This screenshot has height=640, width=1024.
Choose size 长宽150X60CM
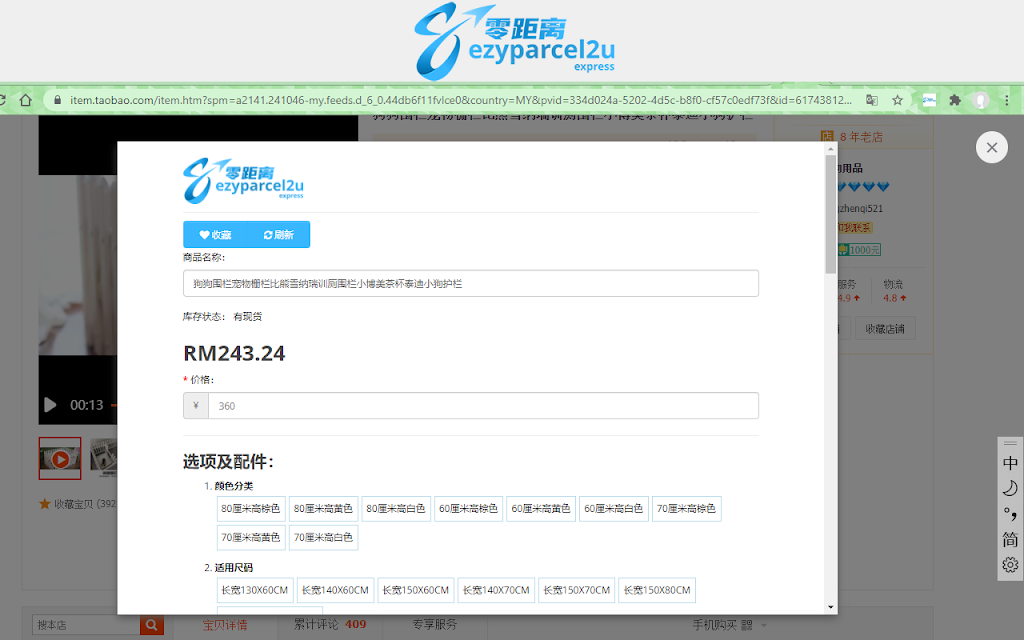(x=415, y=590)
